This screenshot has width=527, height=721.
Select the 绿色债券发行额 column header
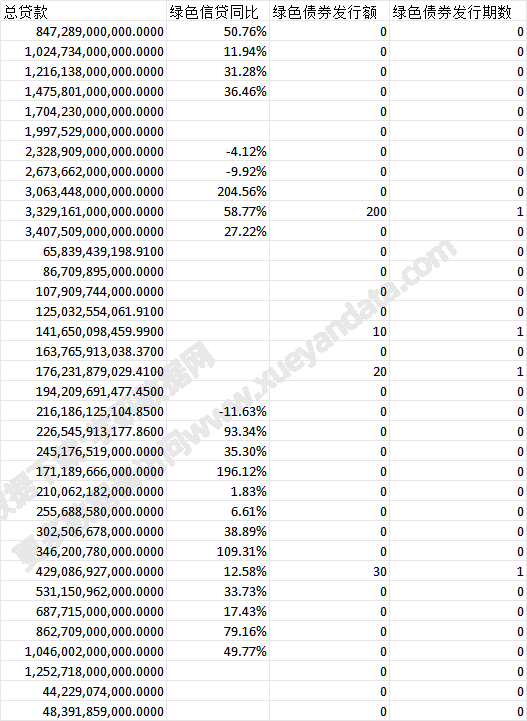click(329, 12)
